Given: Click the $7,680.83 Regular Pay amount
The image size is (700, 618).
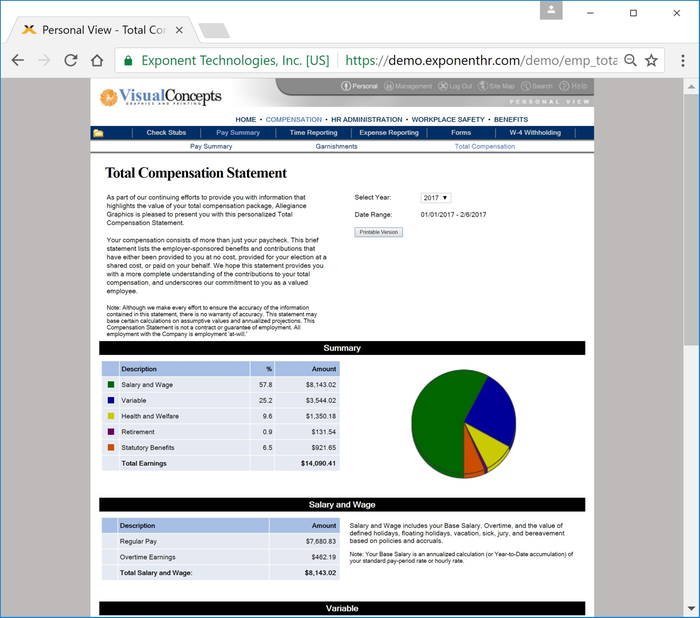Looking at the screenshot, I should pos(321,541).
